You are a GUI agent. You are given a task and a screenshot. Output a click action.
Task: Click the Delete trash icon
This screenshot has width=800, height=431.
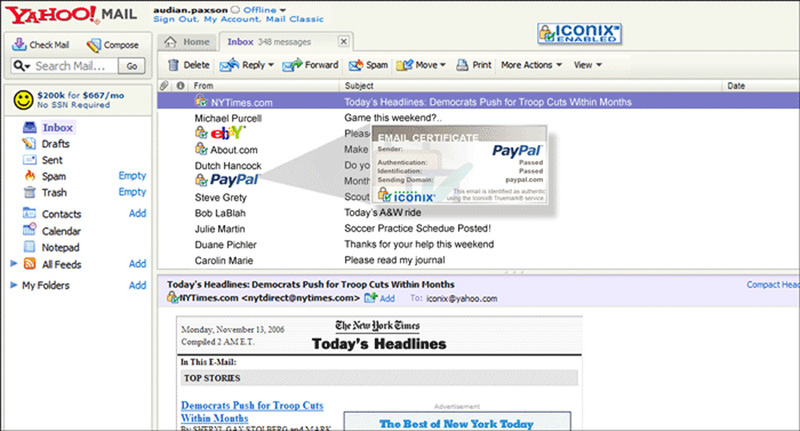pos(173,65)
